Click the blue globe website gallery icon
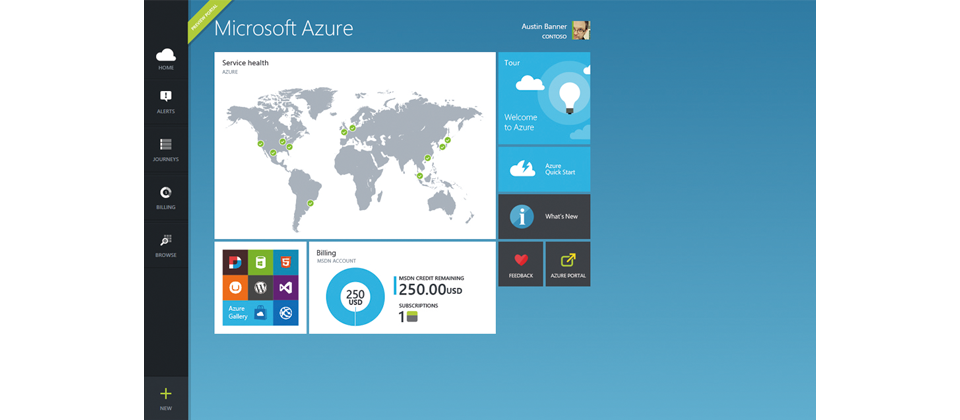This screenshot has width=960, height=420. point(286,313)
